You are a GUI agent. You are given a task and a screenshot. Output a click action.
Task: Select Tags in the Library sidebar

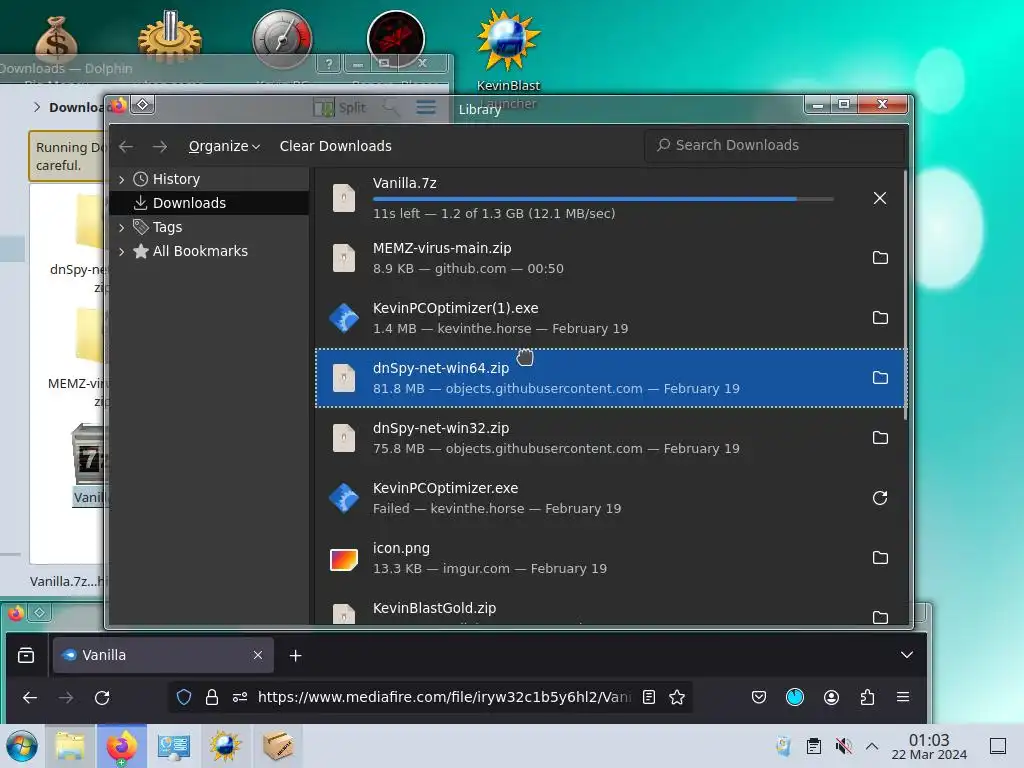pyautogui.click(x=209, y=227)
